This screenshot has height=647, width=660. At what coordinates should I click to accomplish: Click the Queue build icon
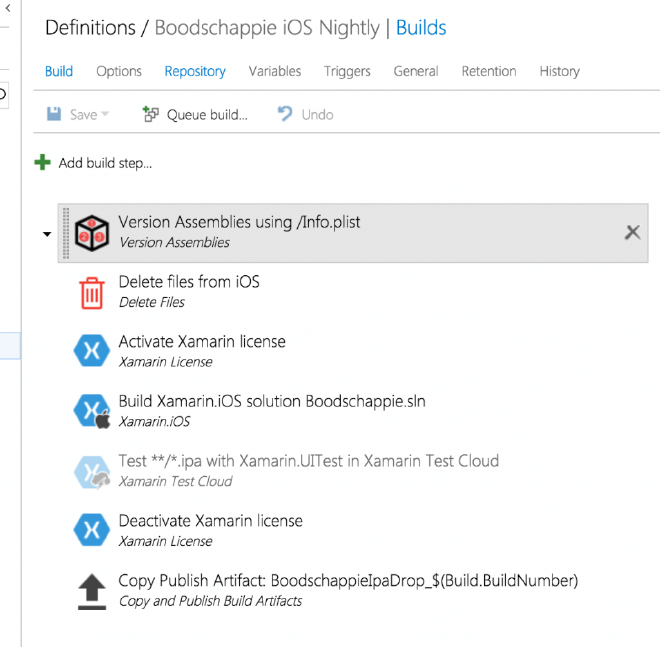[151, 114]
